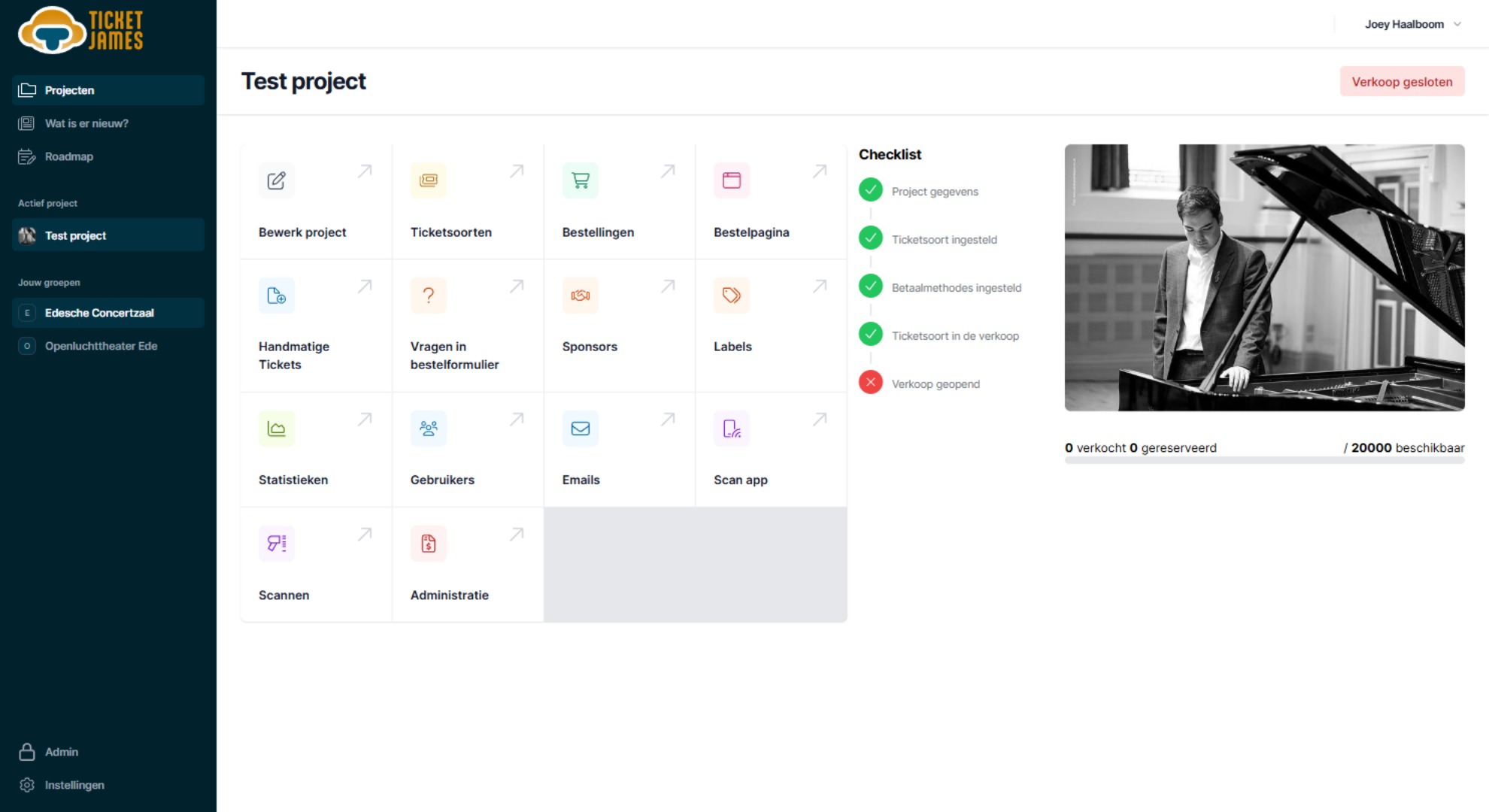Click the arrow on Bestellingen card
1489x812 pixels.
tap(668, 171)
